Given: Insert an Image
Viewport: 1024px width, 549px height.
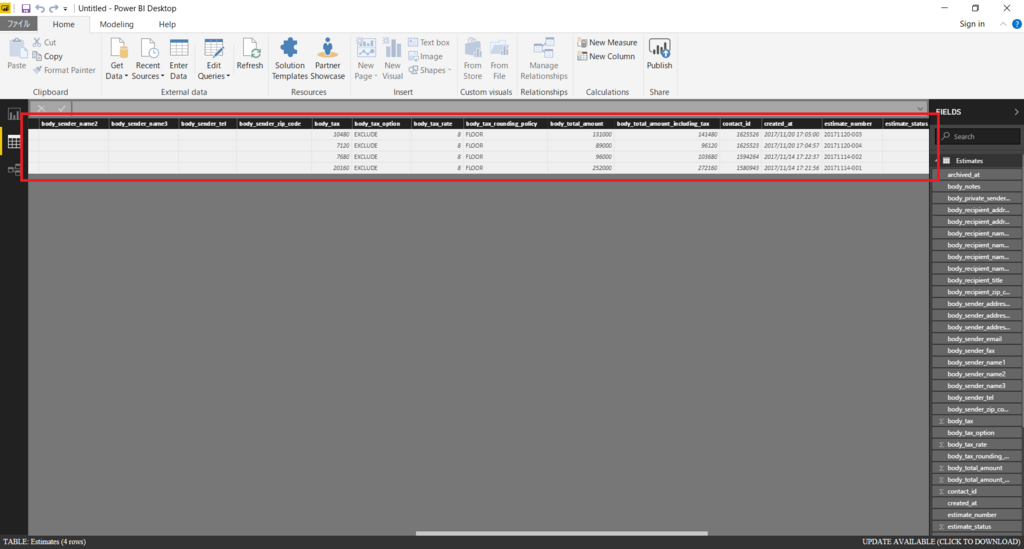Looking at the screenshot, I should point(425,56).
